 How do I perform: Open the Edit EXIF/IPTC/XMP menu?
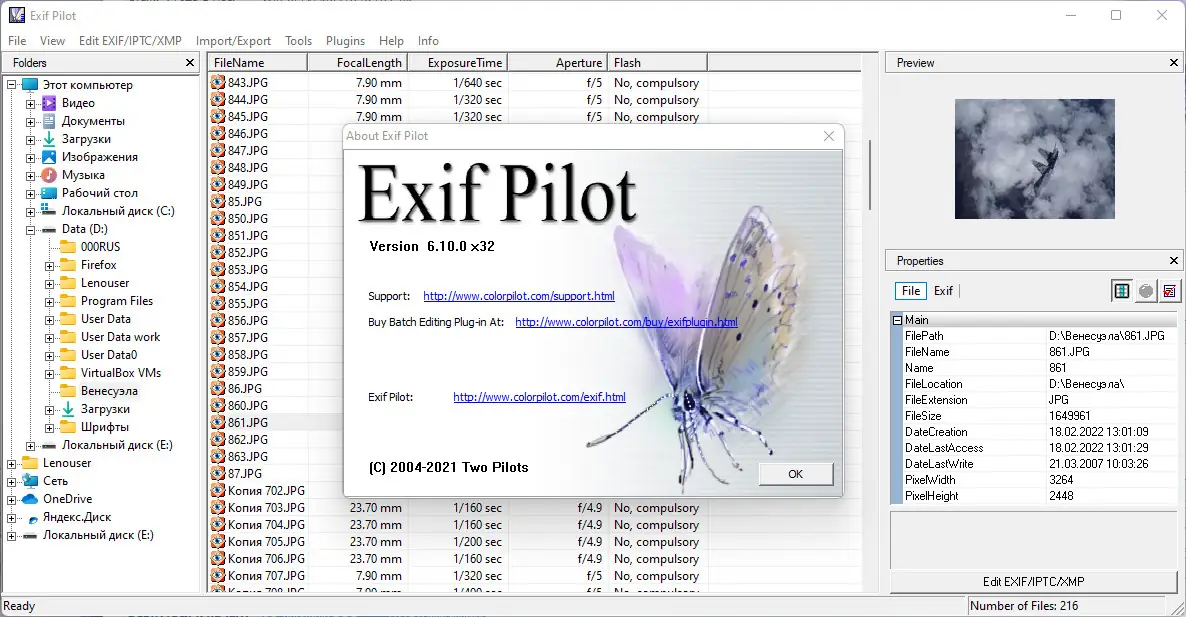click(130, 41)
